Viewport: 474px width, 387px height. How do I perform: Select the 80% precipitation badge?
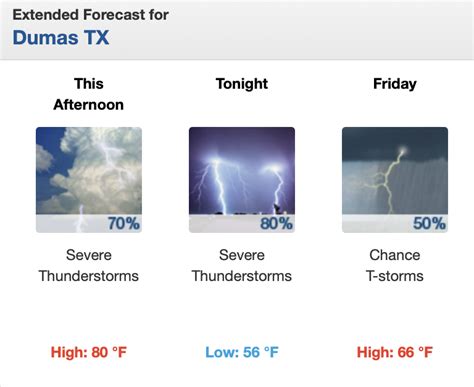(276, 223)
